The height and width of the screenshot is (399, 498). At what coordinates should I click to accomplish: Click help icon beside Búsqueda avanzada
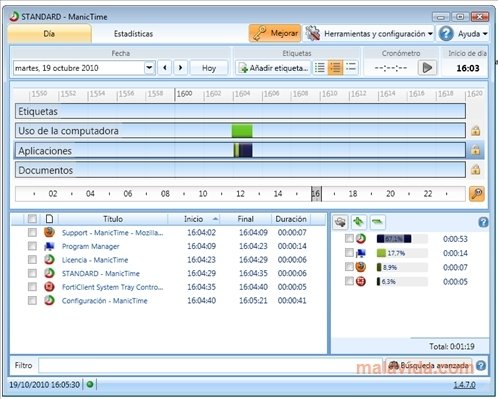[481, 366]
